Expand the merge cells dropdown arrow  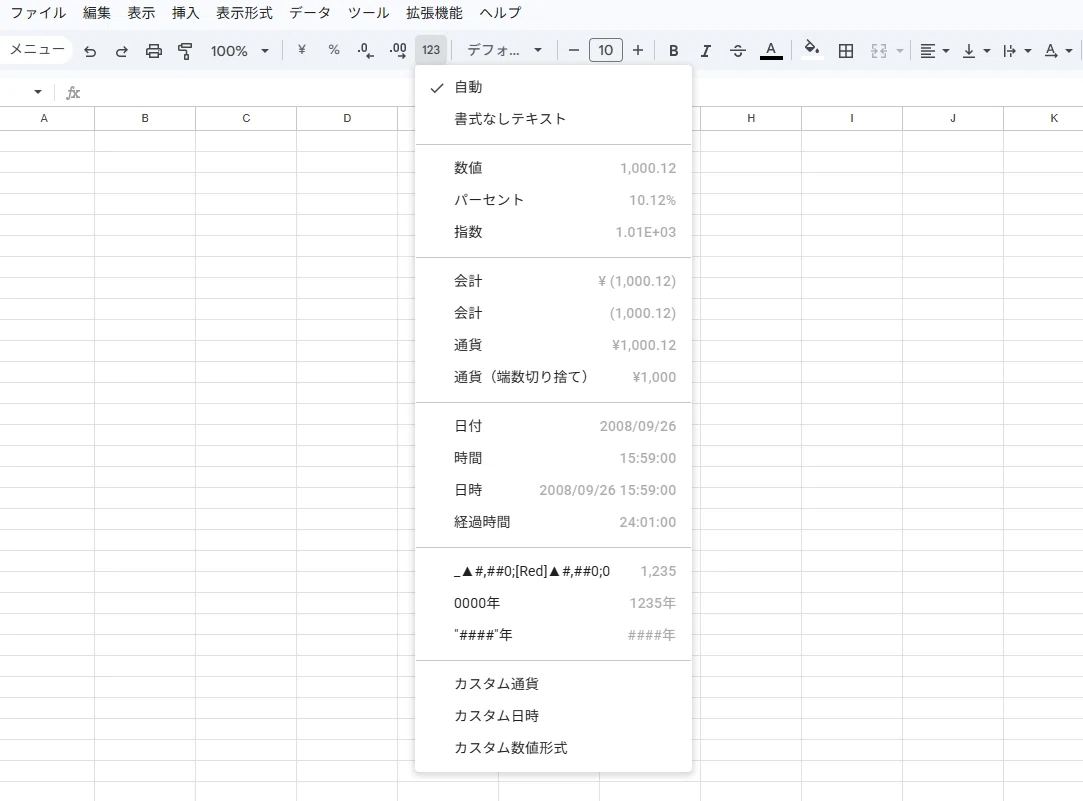tap(900, 51)
